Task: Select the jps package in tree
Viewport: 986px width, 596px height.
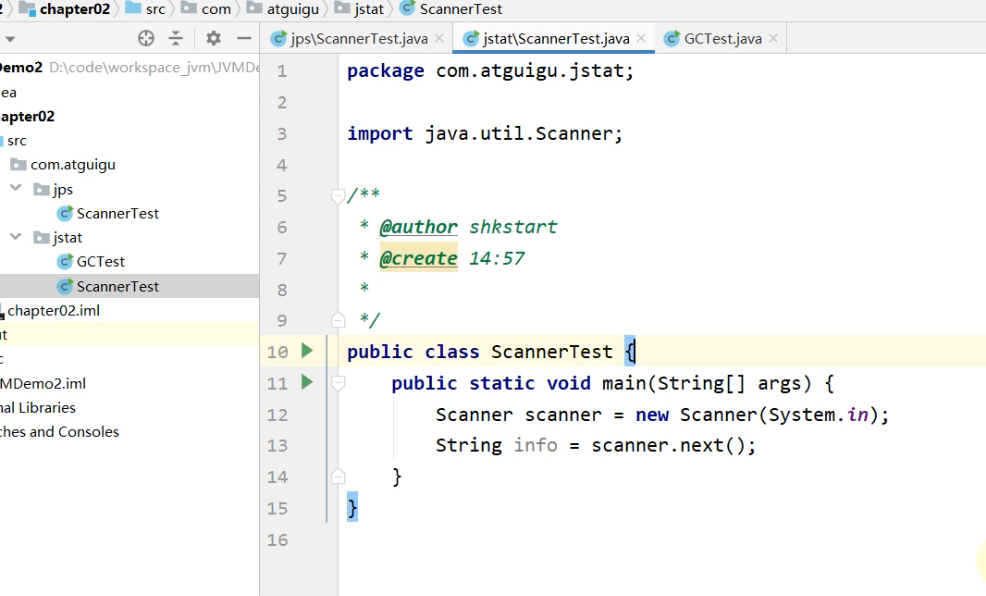Action: (x=62, y=189)
